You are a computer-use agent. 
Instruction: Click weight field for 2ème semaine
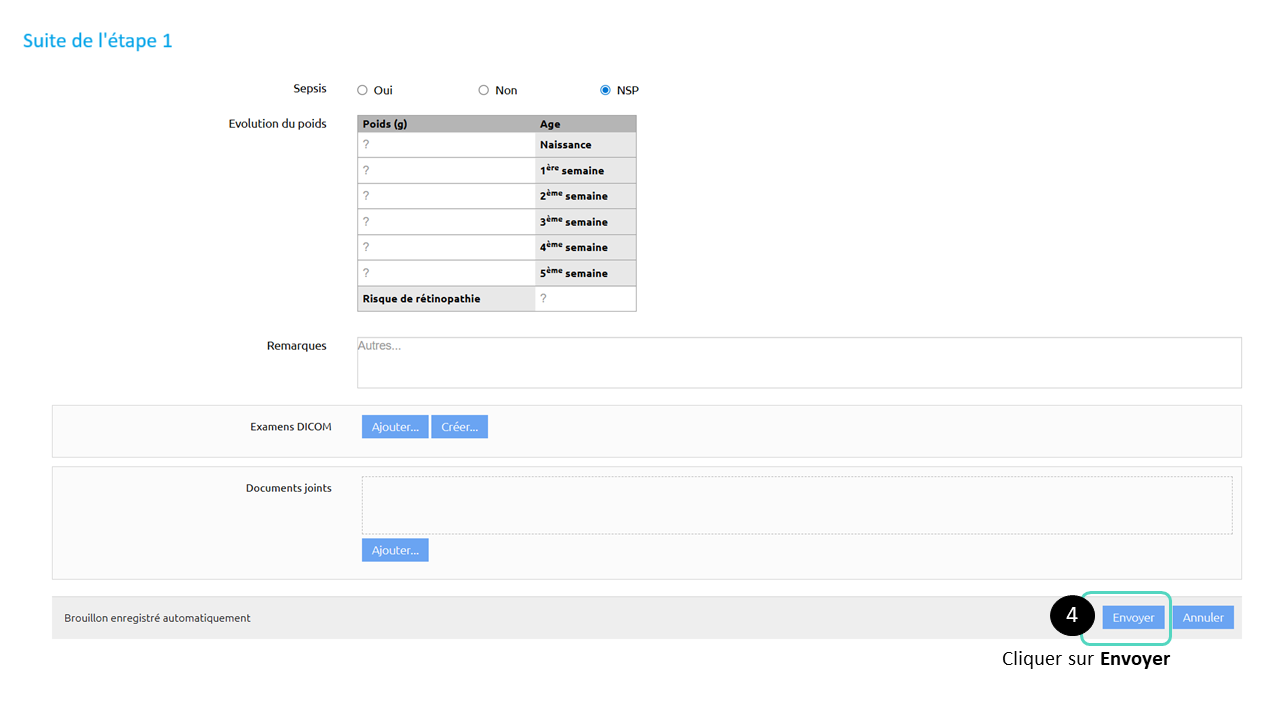[x=446, y=196]
